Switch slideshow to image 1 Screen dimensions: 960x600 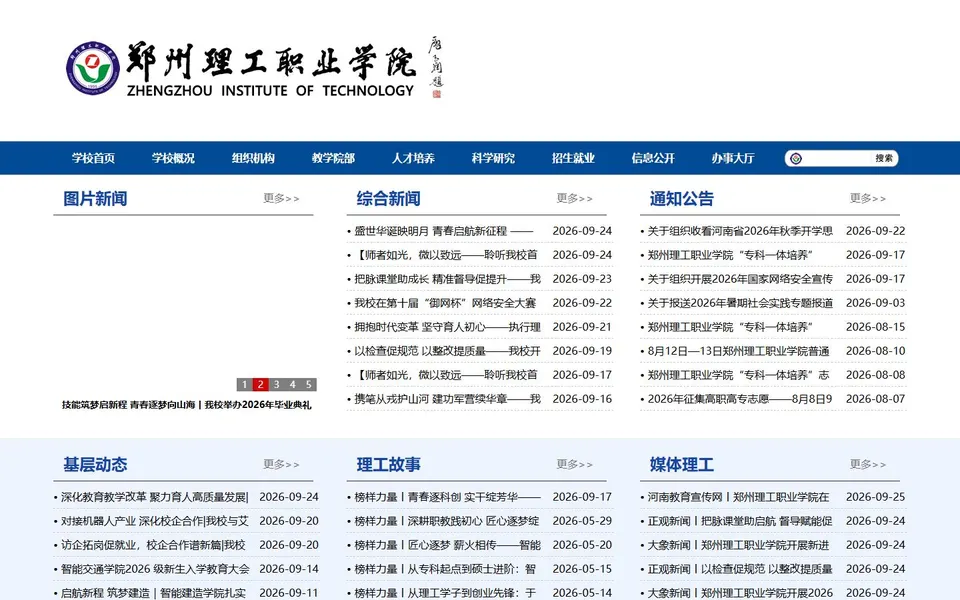244,384
